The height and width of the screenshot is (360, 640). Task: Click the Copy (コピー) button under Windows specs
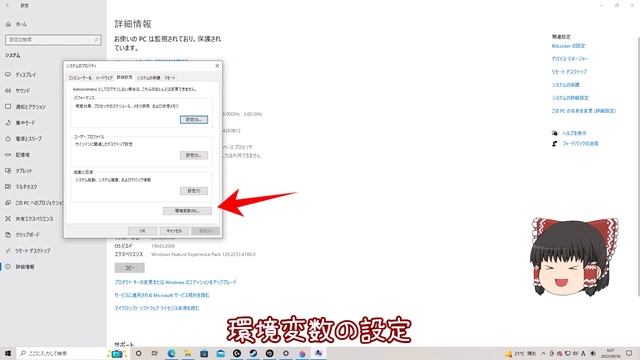tap(129, 268)
